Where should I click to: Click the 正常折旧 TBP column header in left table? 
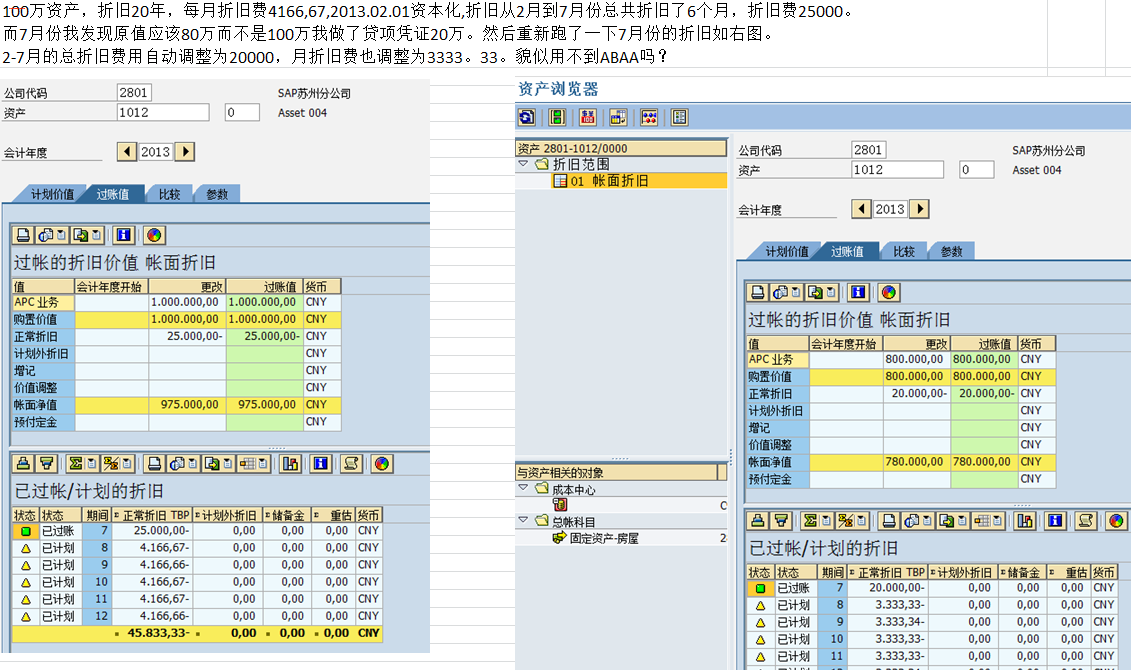pyautogui.click(x=151, y=515)
